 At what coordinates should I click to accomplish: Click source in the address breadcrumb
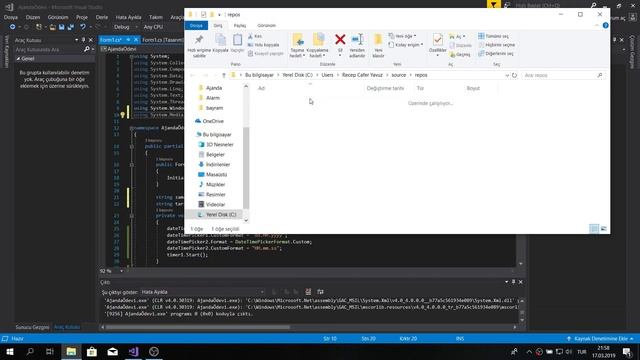click(x=399, y=75)
